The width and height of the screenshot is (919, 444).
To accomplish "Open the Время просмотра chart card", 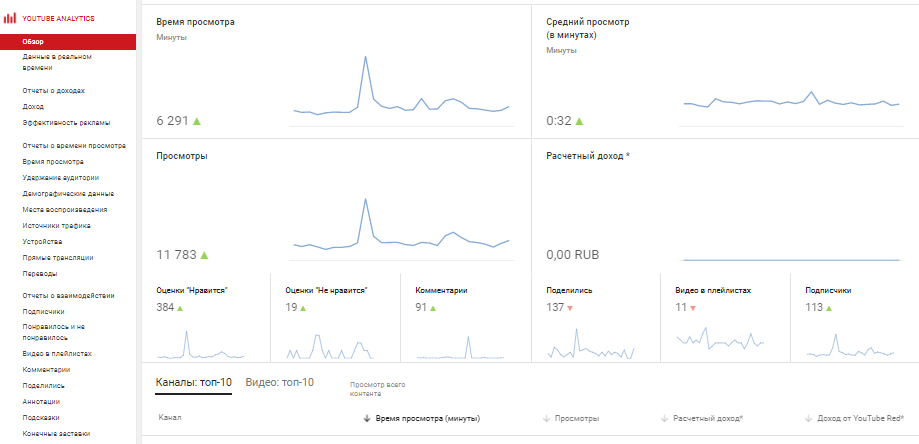I will 336,72.
